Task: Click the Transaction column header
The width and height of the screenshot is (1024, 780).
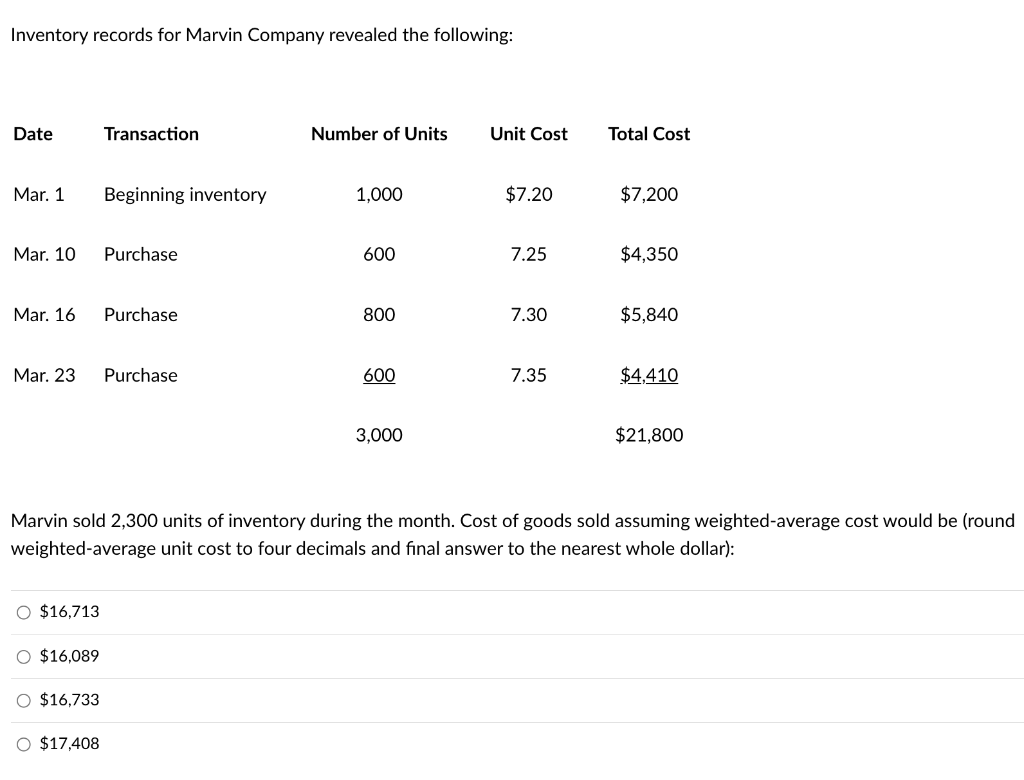Action: 151,134
